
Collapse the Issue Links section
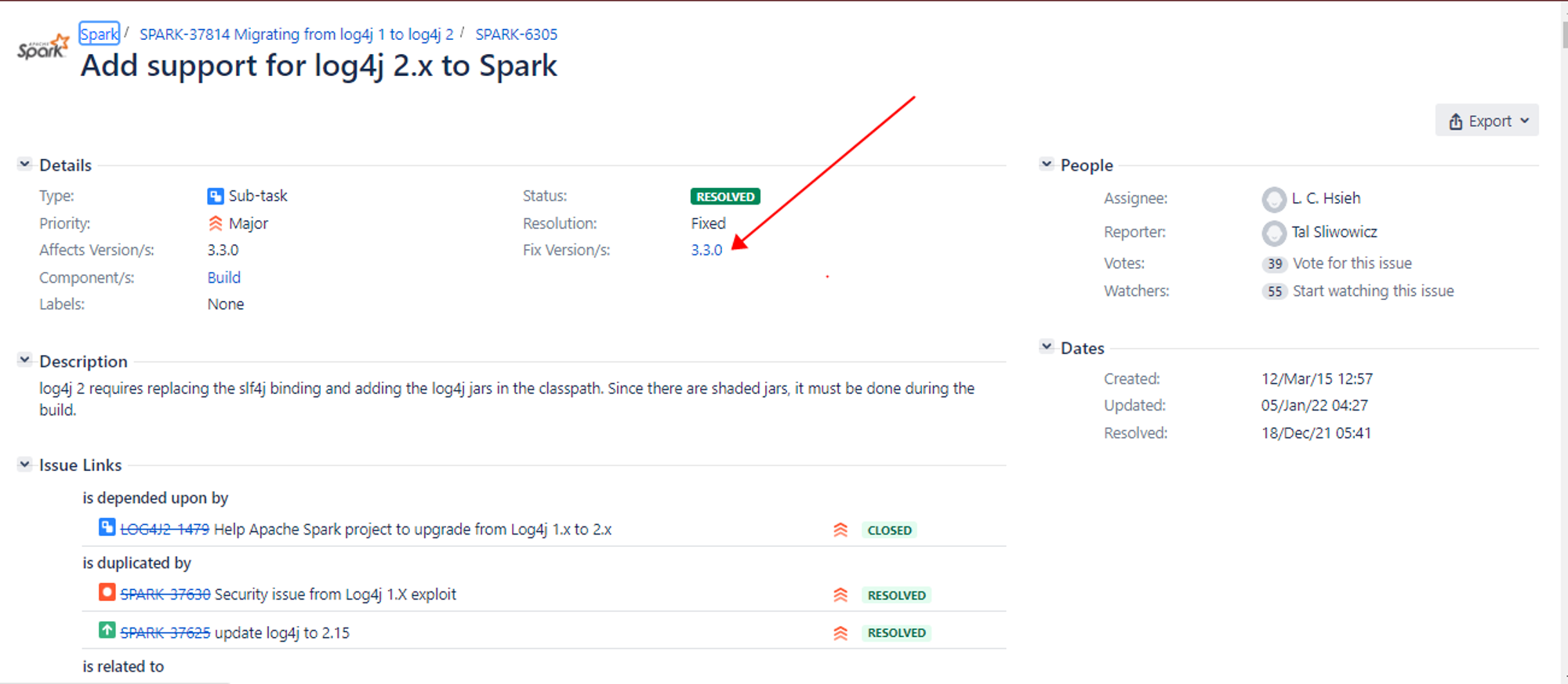tap(24, 464)
